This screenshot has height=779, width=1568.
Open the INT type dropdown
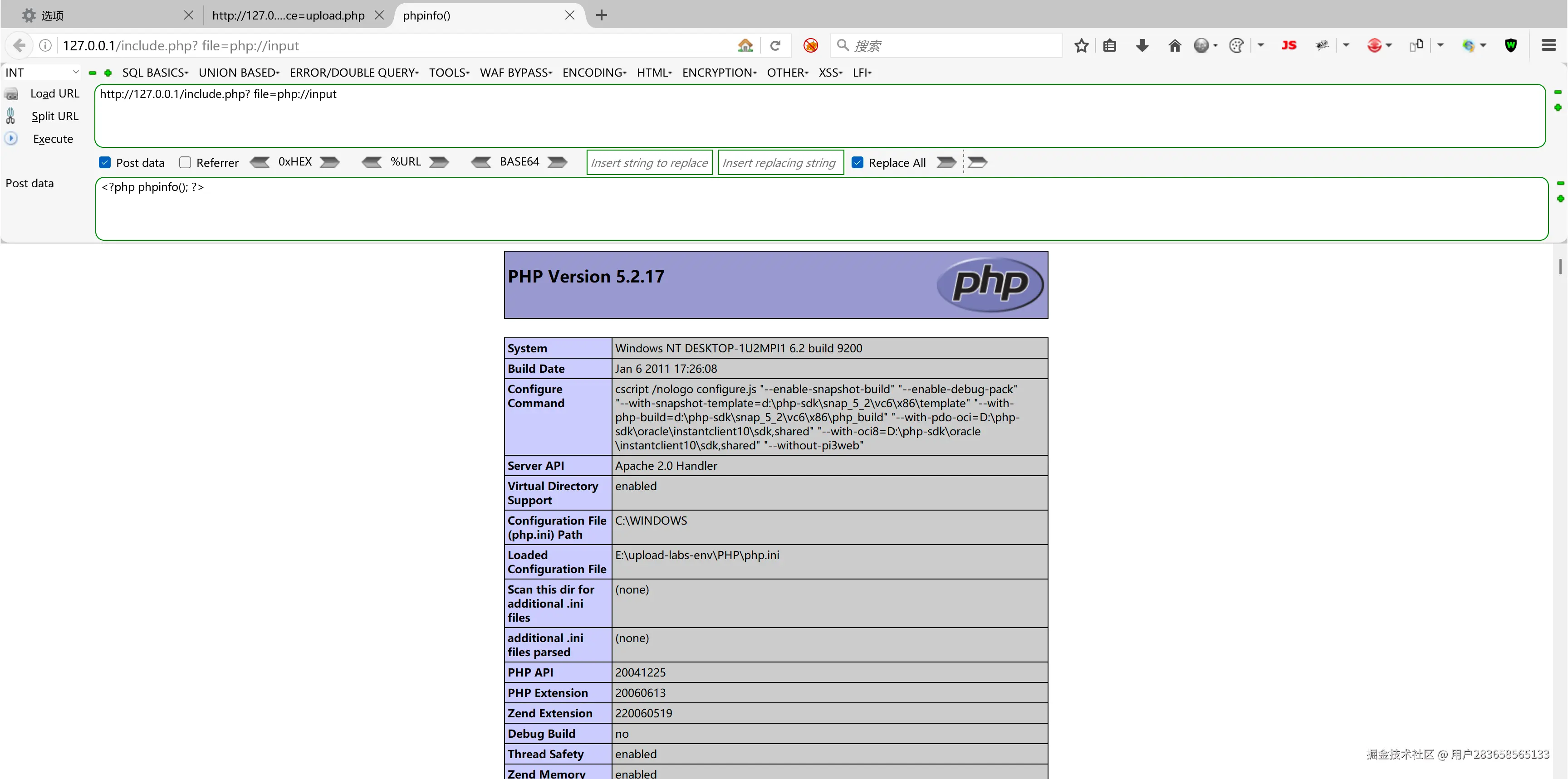pos(41,73)
